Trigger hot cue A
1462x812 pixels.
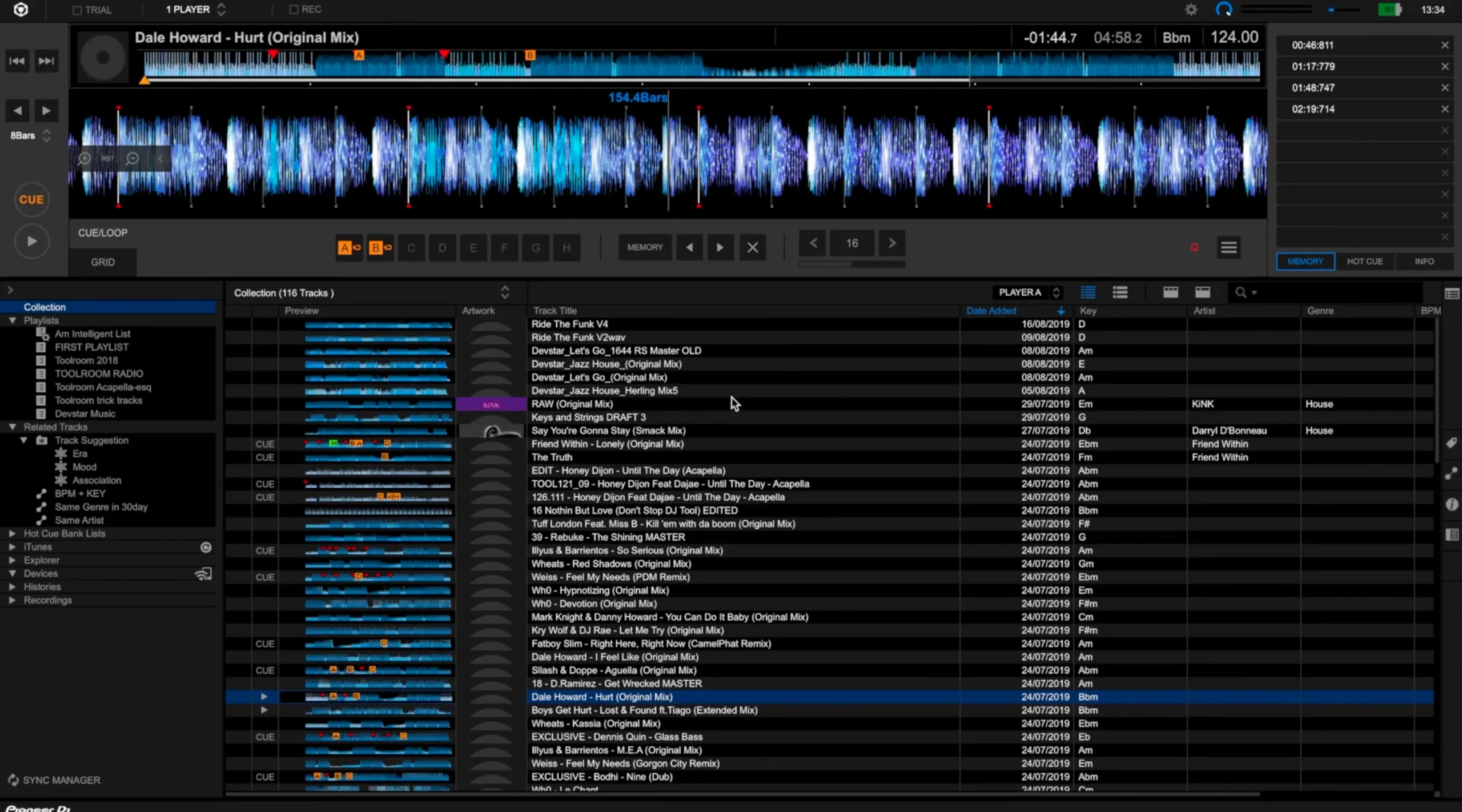tap(349, 248)
